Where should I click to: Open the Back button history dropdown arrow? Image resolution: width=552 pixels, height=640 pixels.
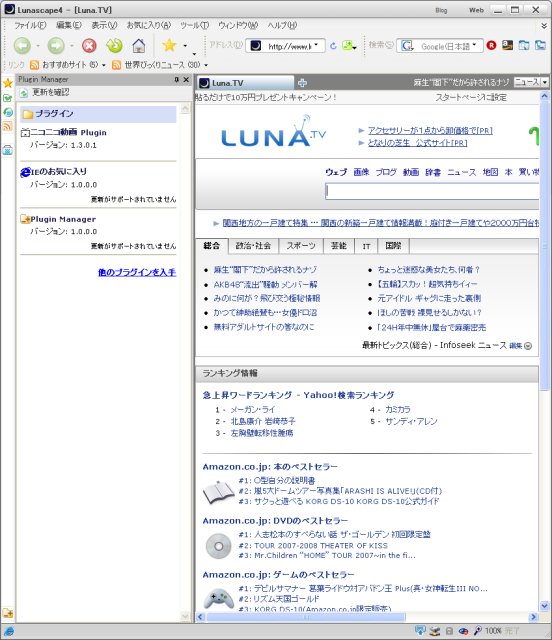click(38, 46)
